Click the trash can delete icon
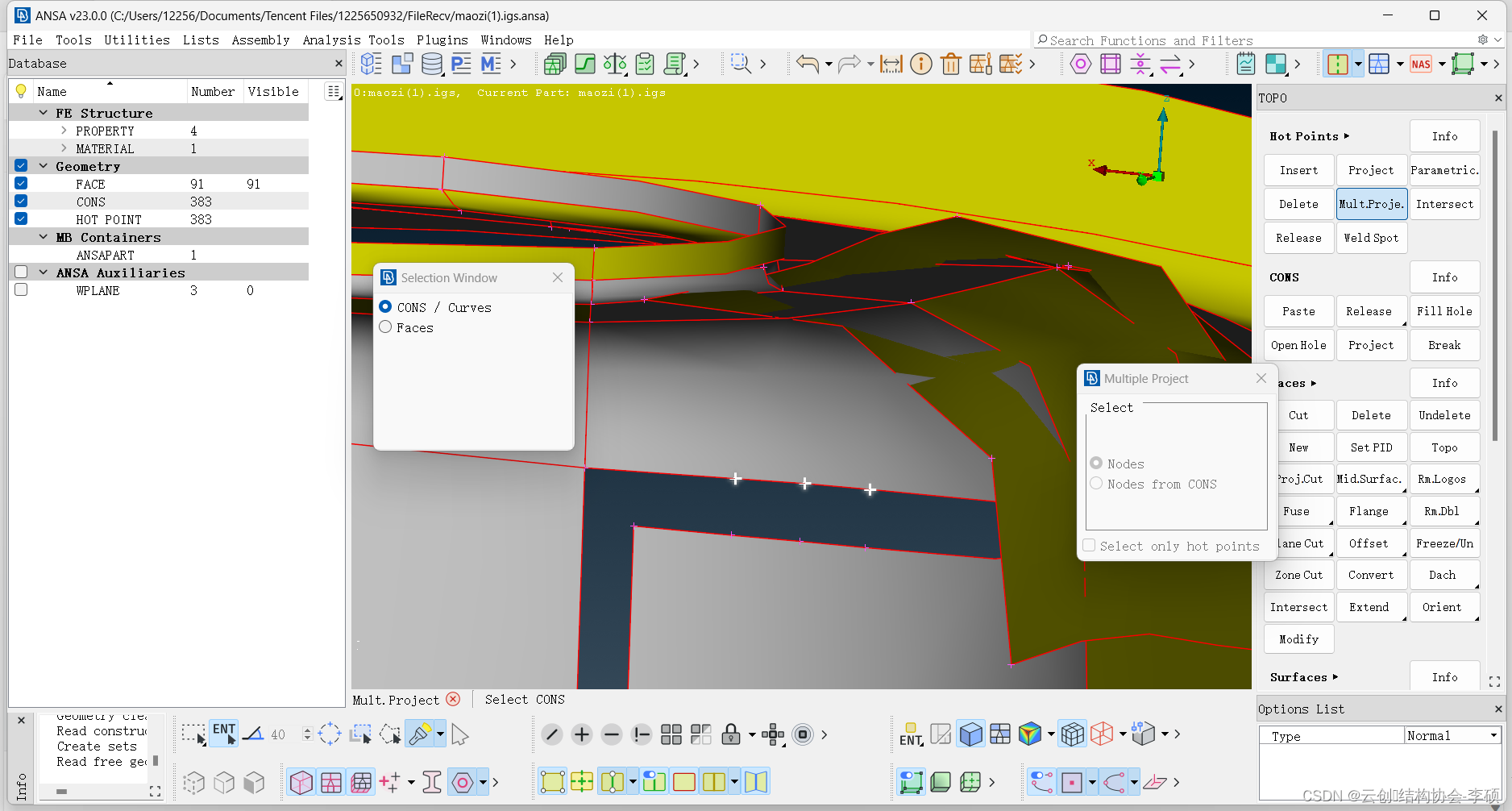Image resolution: width=1512 pixels, height=811 pixels. [950, 64]
